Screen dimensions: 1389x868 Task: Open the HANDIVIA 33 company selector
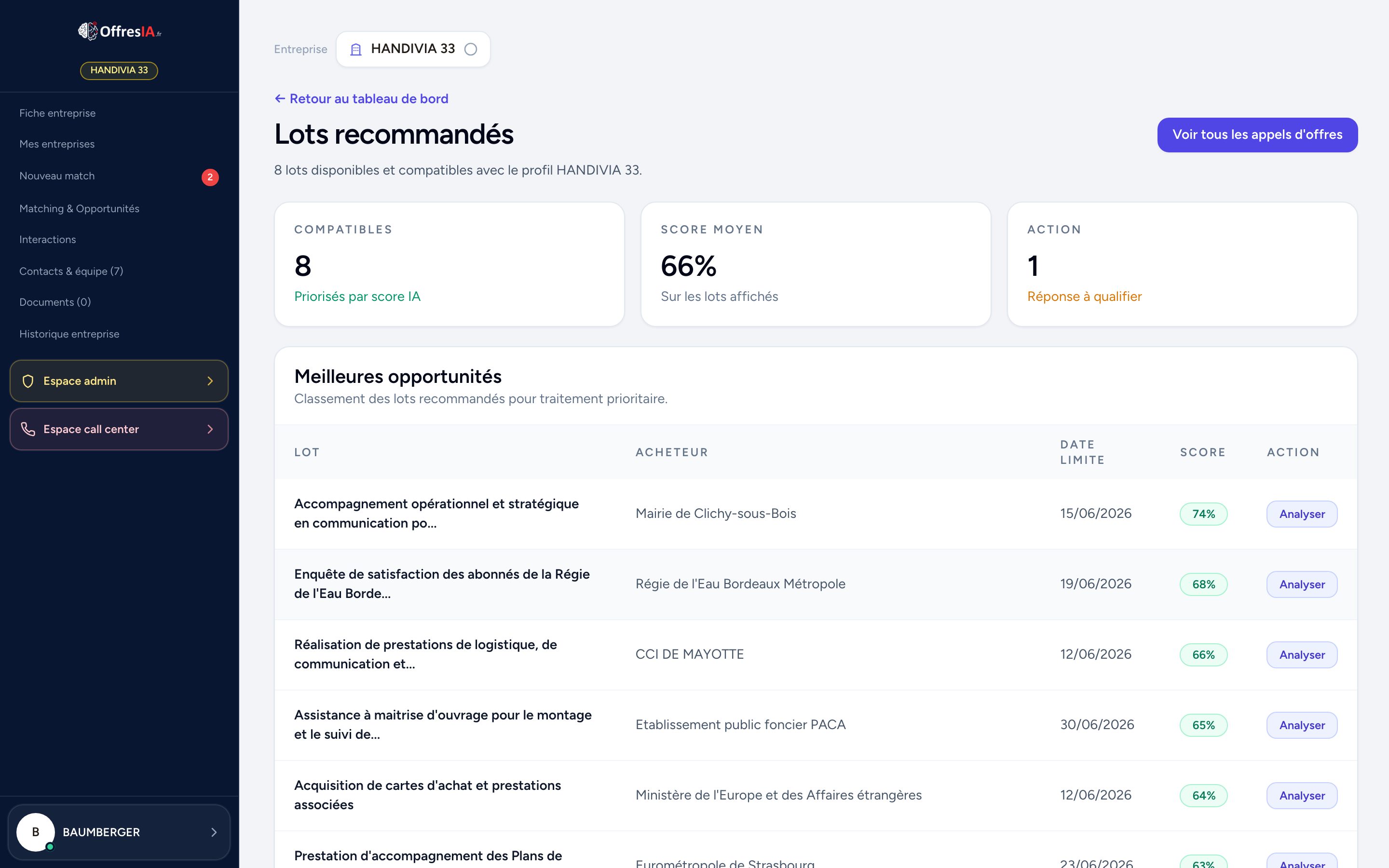413,49
